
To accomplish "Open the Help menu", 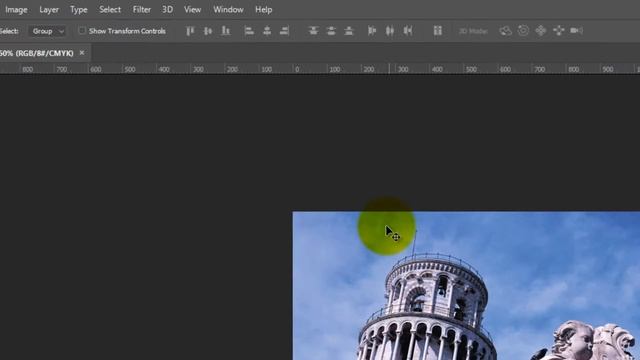I will pyautogui.click(x=264, y=9).
